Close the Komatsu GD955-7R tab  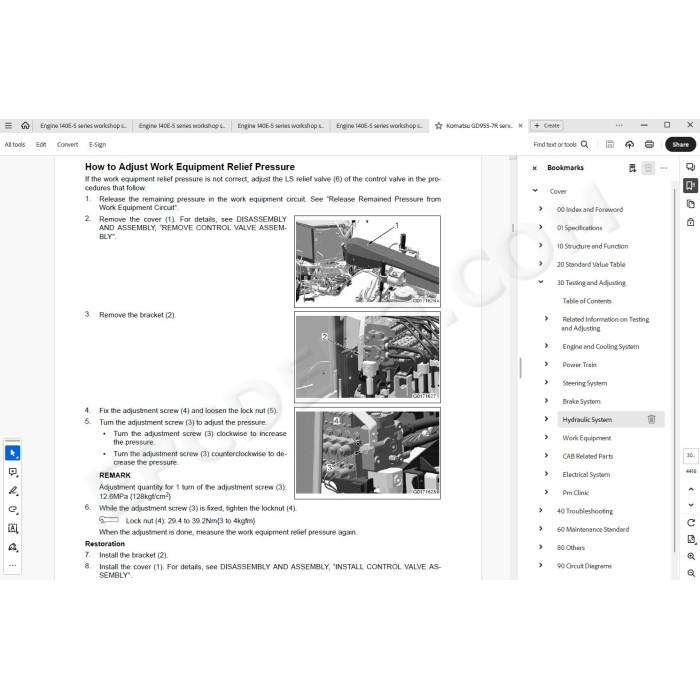click(520, 126)
